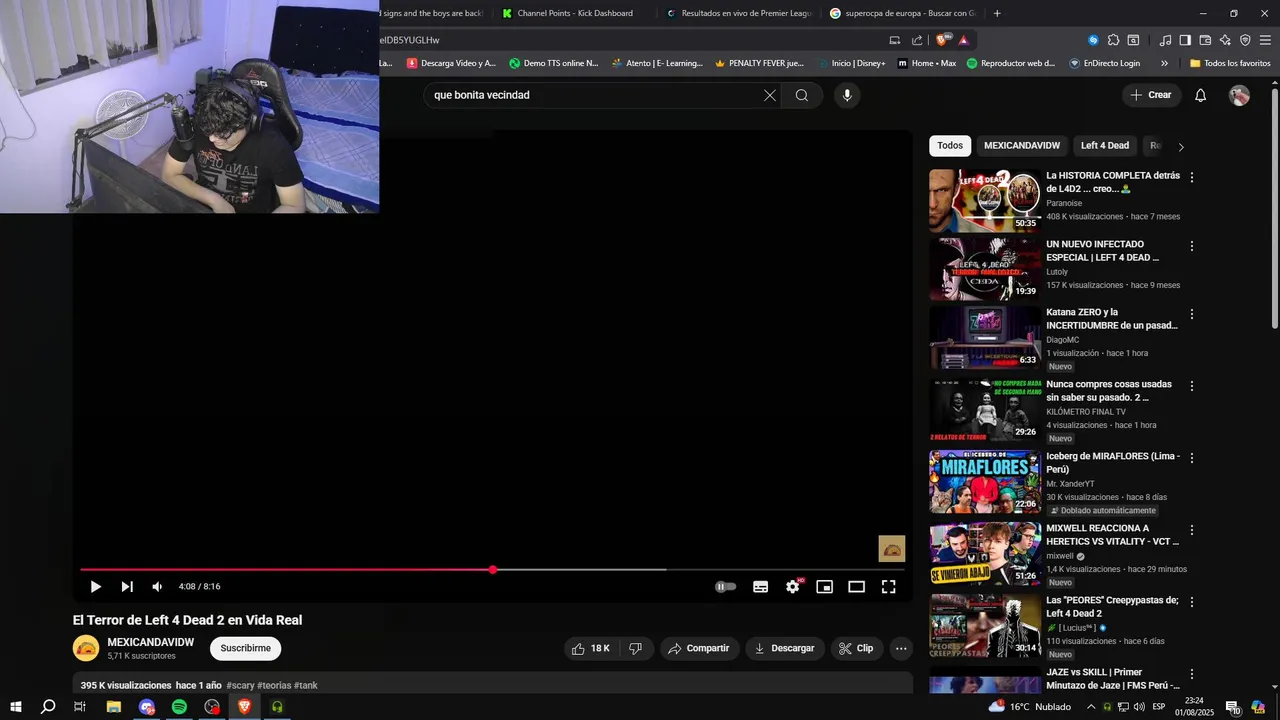The width and height of the screenshot is (1280, 720).
Task: Open File Explorer on the taskbar
Action: tap(114, 707)
